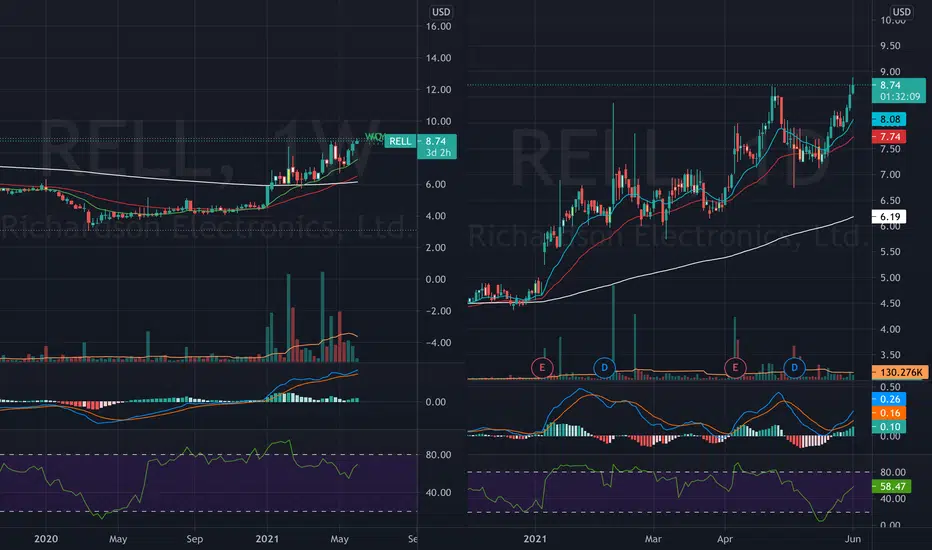Open the dividend D marker near February

pos(604,367)
